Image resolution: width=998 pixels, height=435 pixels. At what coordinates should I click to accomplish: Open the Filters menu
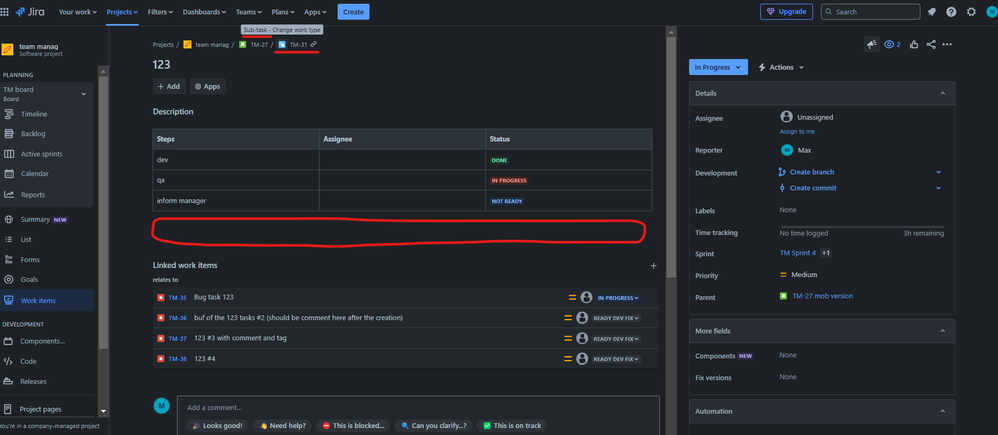(x=159, y=11)
